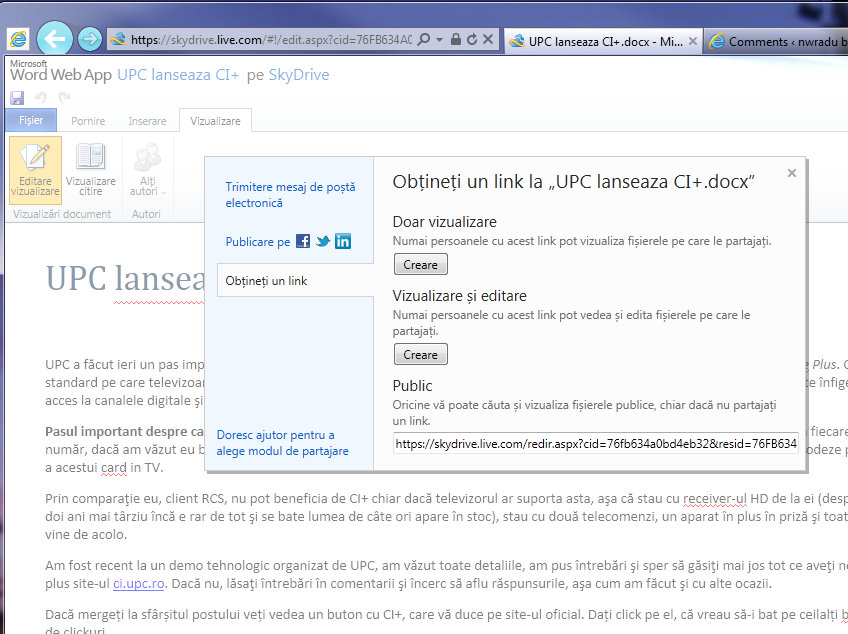Image resolution: width=848 pixels, height=634 pixels.
Task: Click the 'Microsoft Word Web App' logo text
Action: pos(61,71)
